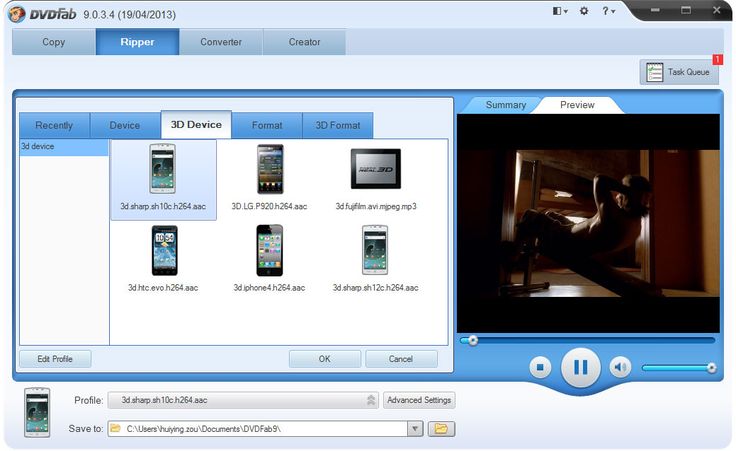Select the 3d device category in list
This screenshot has height=451, width=736.
(x=64, y=147)
